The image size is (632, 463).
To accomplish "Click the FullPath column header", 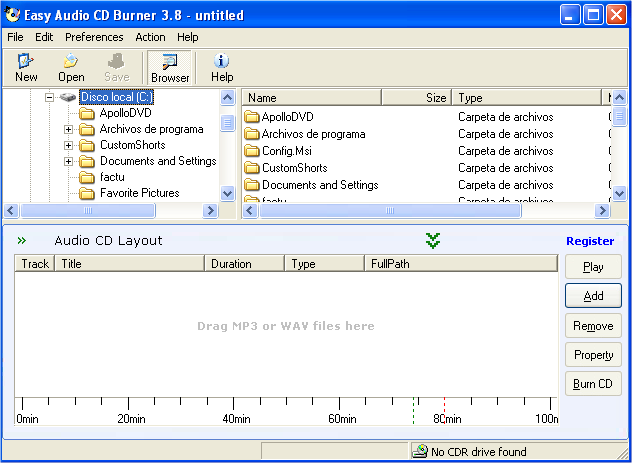I will (461, 264).
